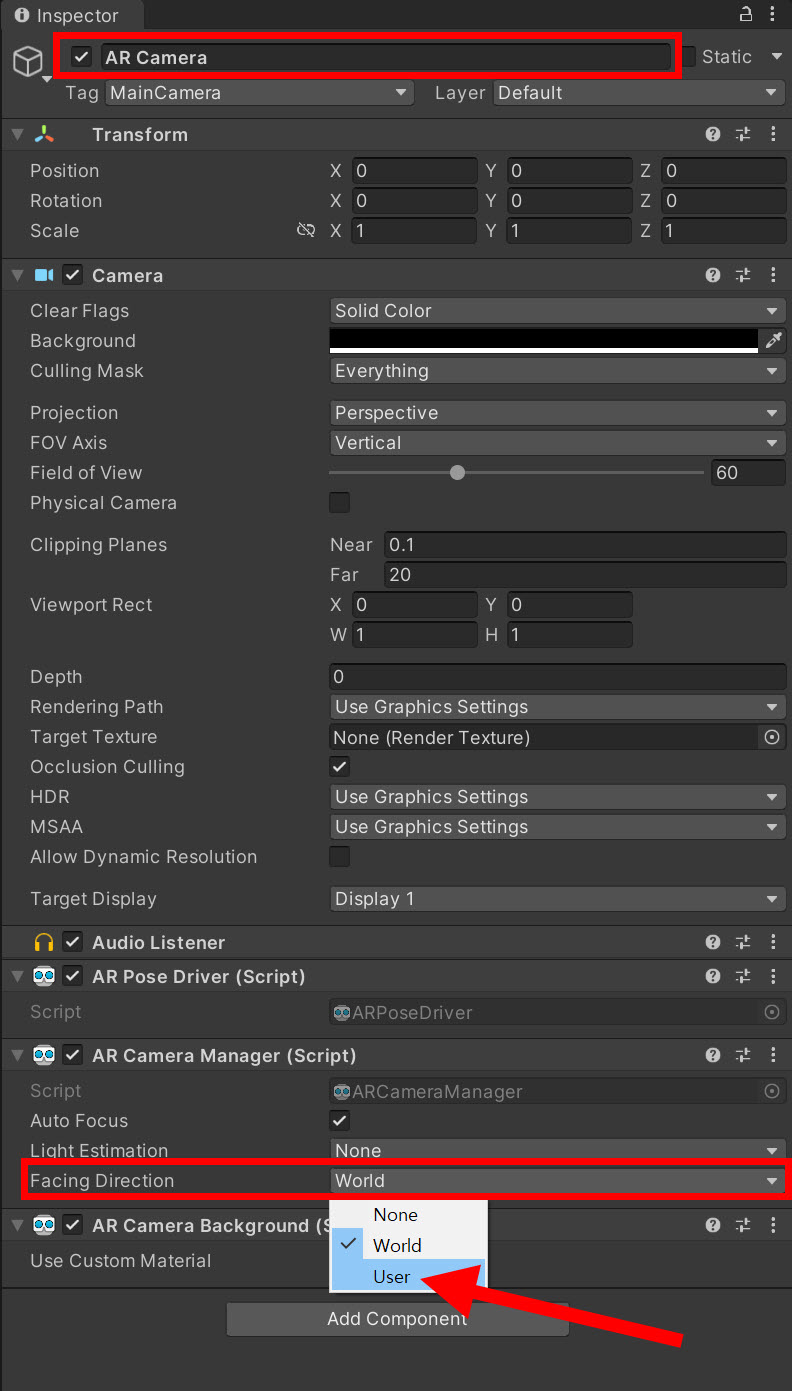The width and height of the screenshot is (792, 1391).
Task: Toggle AR Camera GameObject active checkbox
Action: coord(82,57)
